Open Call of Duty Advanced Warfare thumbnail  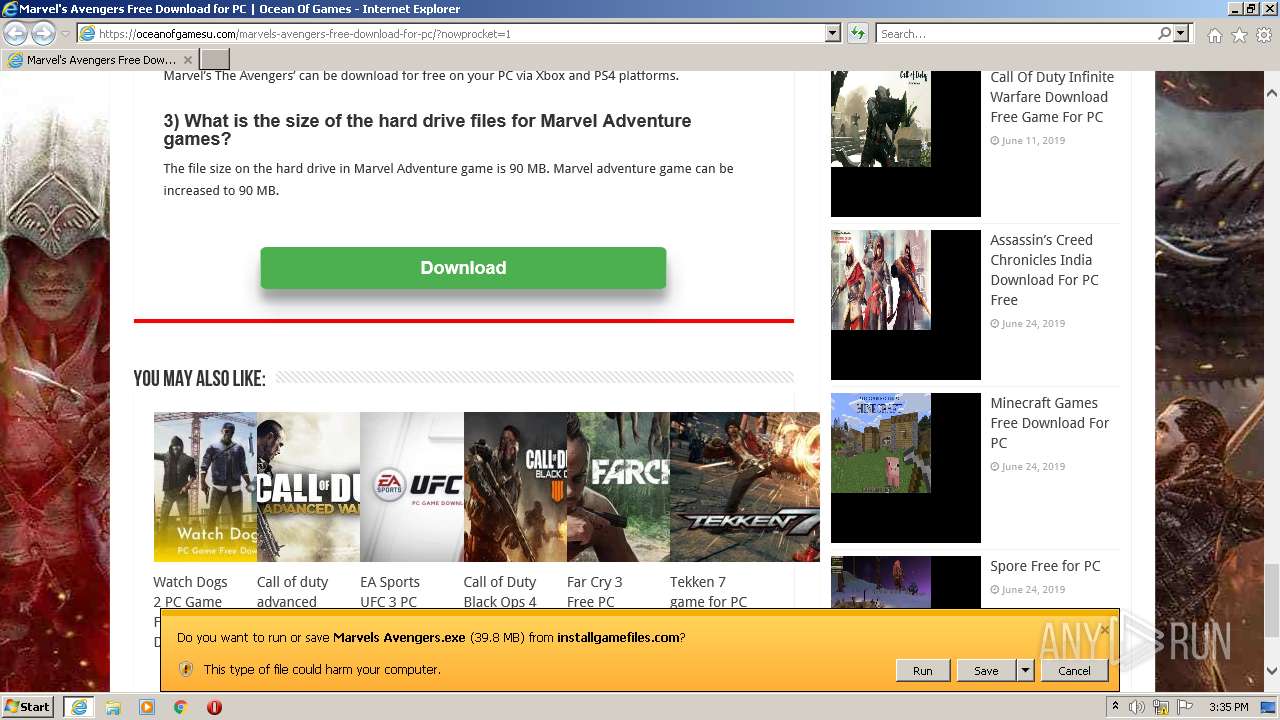click(x=308, y=487)
